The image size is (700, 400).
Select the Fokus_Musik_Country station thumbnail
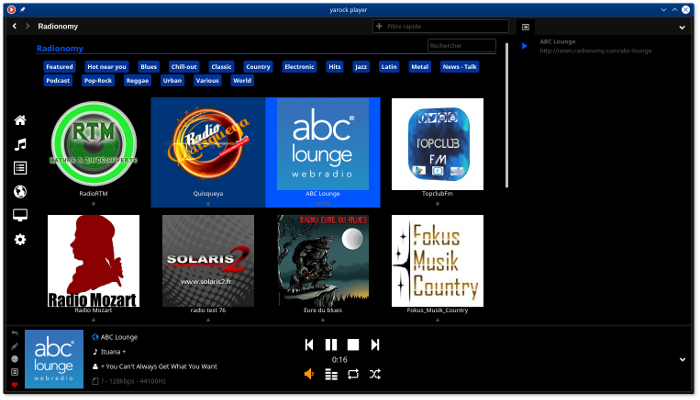point(438,261)
